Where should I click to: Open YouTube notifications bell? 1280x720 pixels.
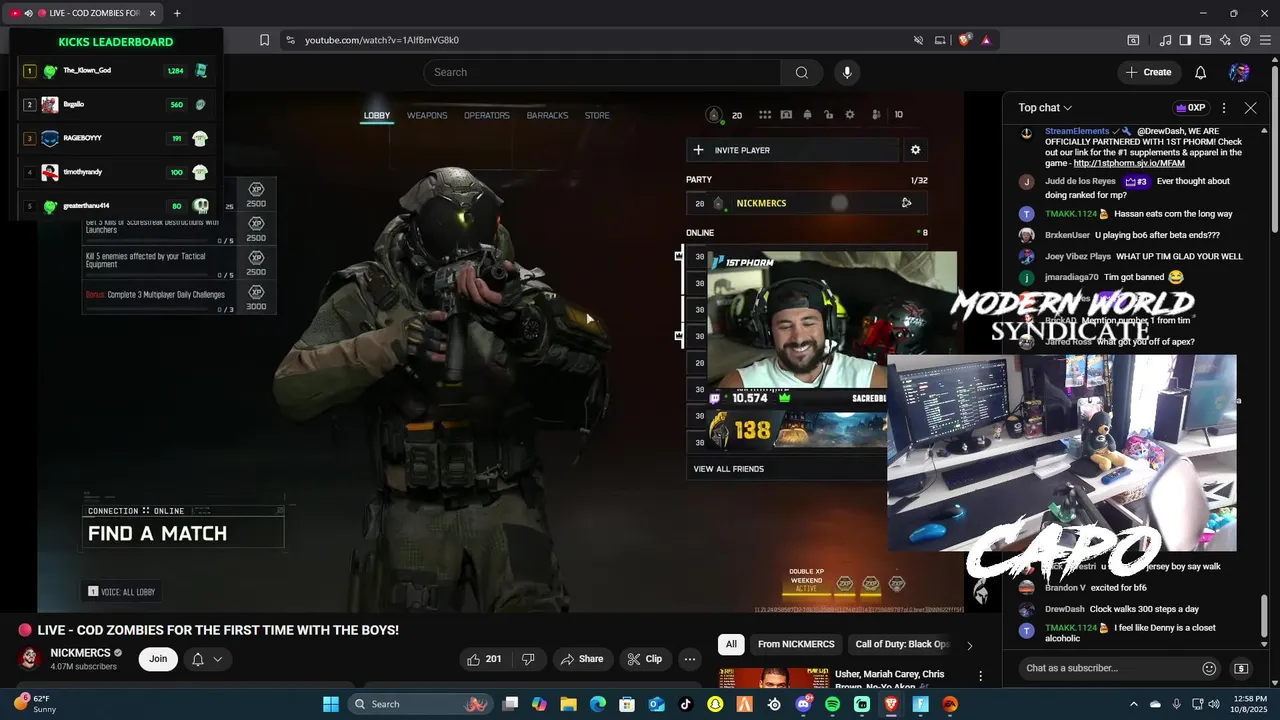(x=1200, y=72)
